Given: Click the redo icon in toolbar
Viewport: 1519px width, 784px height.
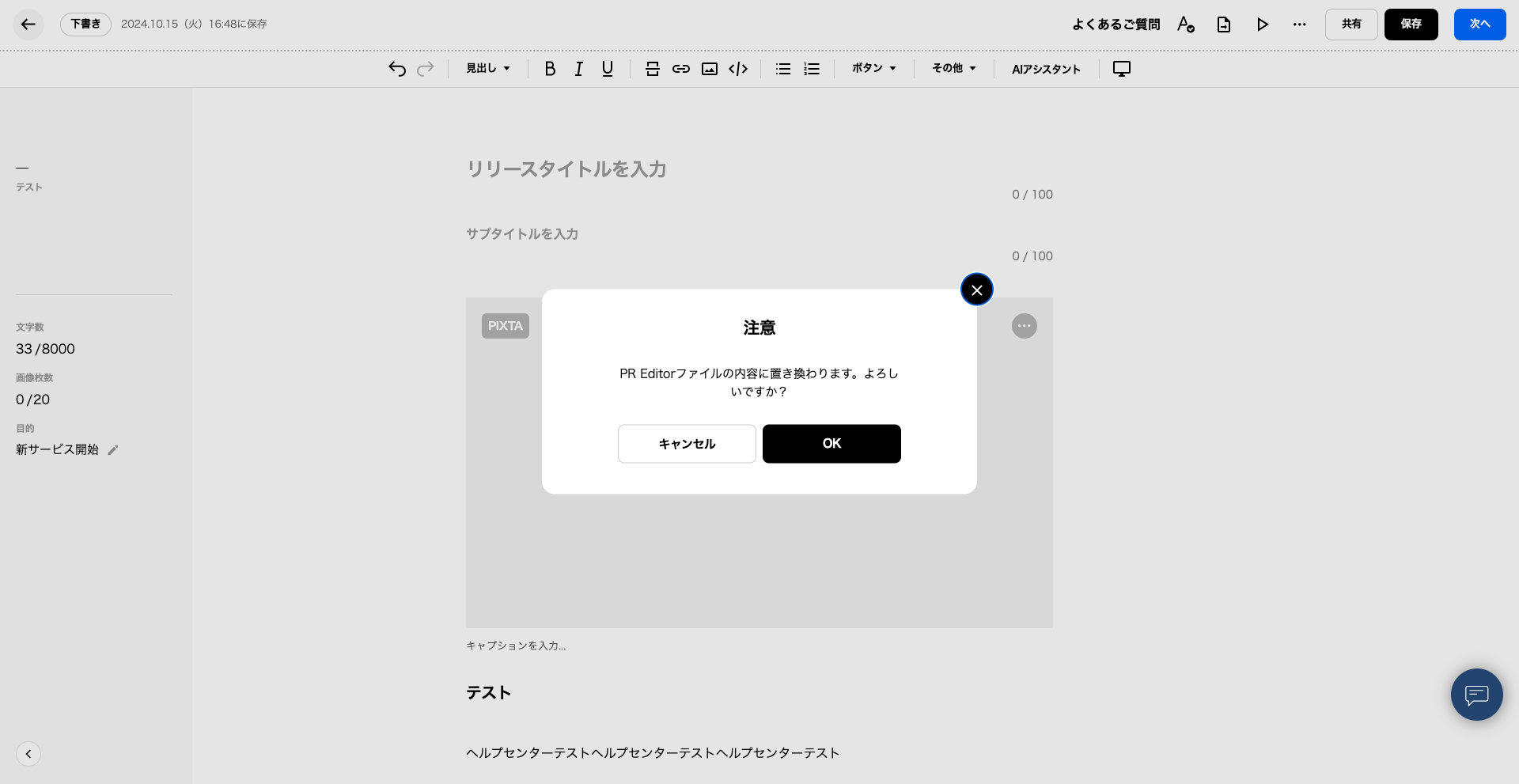Looking at the screenshot, I should click(426, 69).
